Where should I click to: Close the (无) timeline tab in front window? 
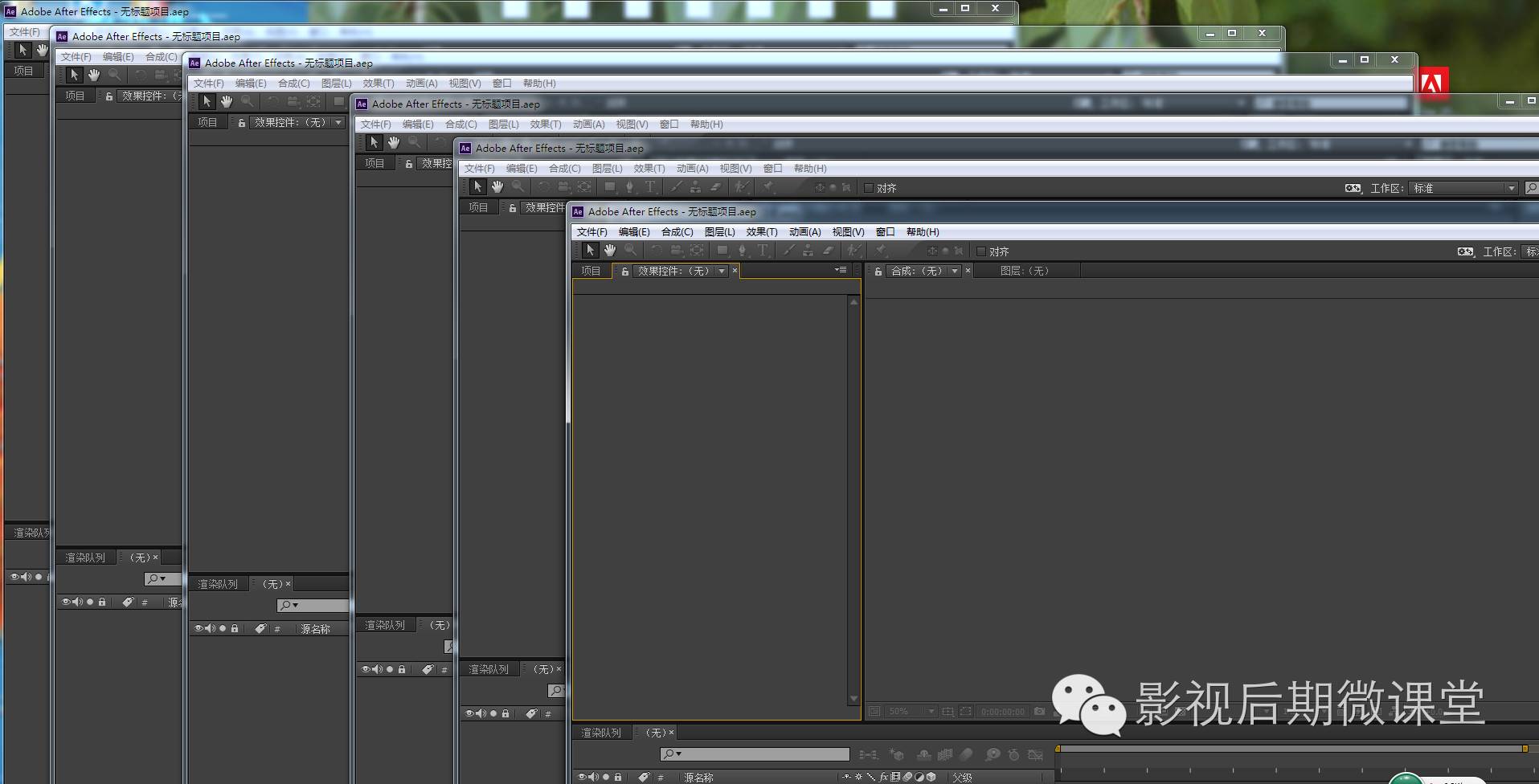point(671,733)
